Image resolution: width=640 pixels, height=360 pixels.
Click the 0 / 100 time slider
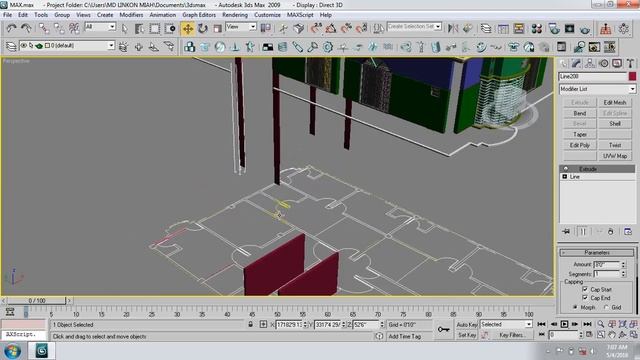(36, 300)
